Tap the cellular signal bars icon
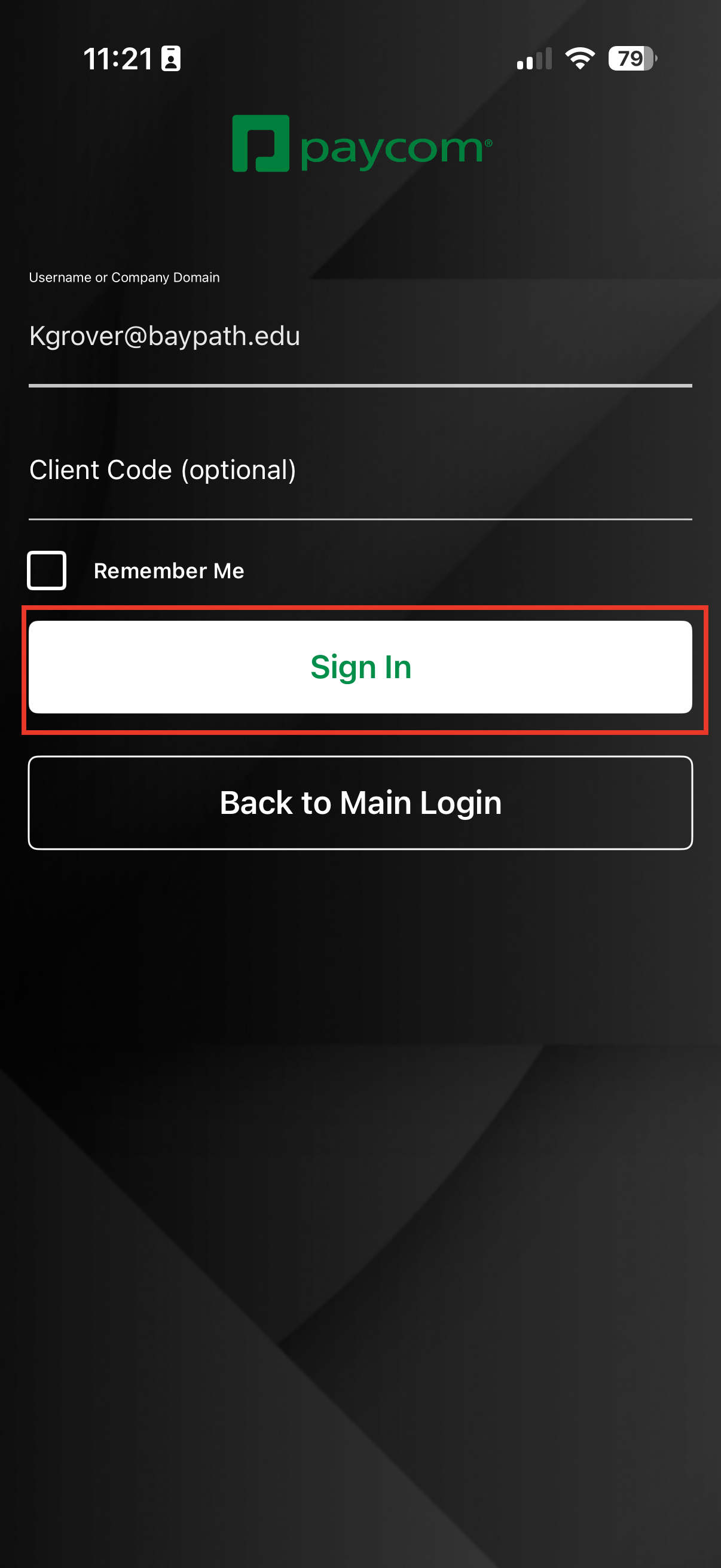The height and width of the screenshot is (1568, 721). coord(534,59)
